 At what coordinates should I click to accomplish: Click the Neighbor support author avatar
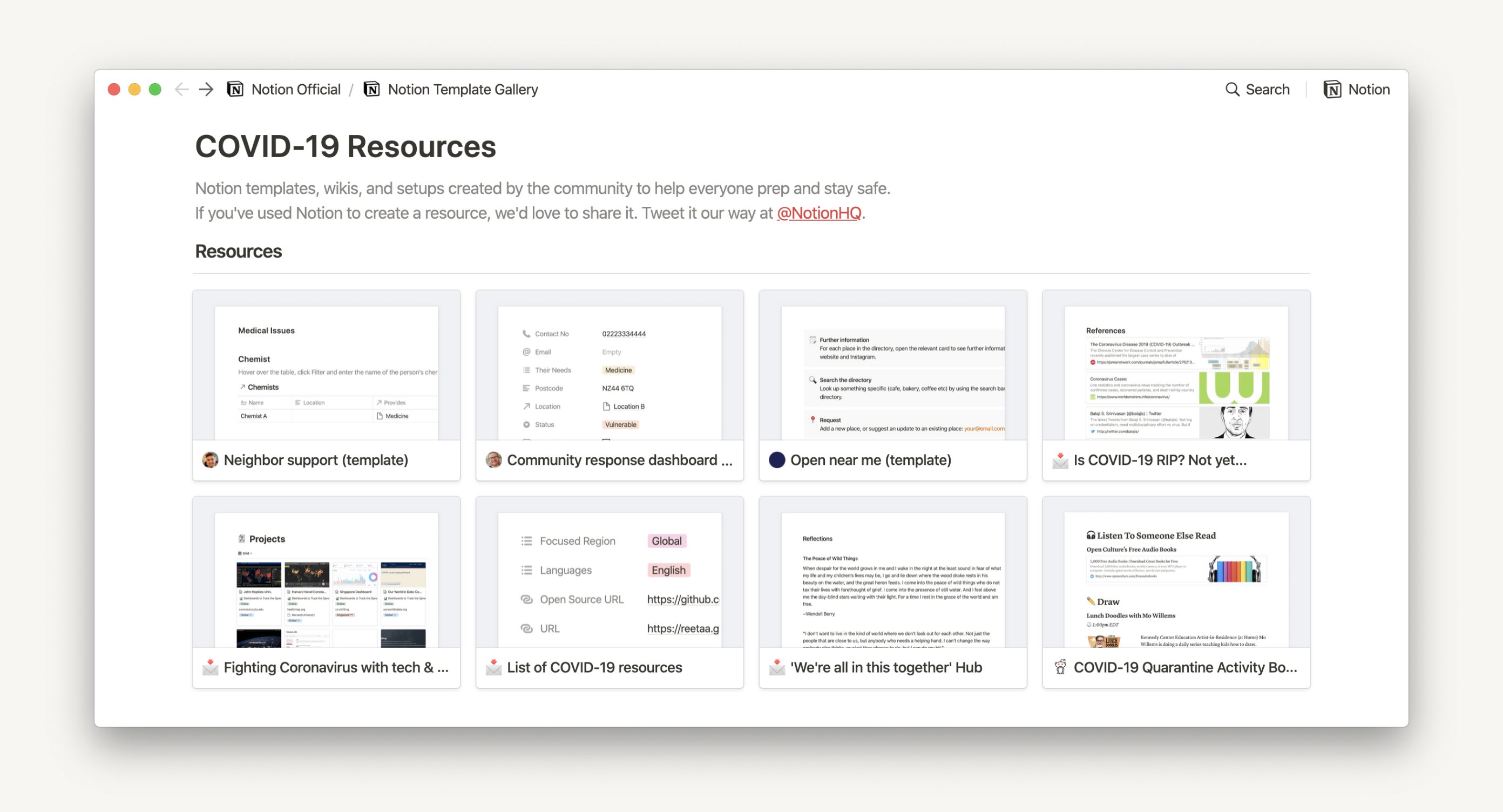[210, 459]
